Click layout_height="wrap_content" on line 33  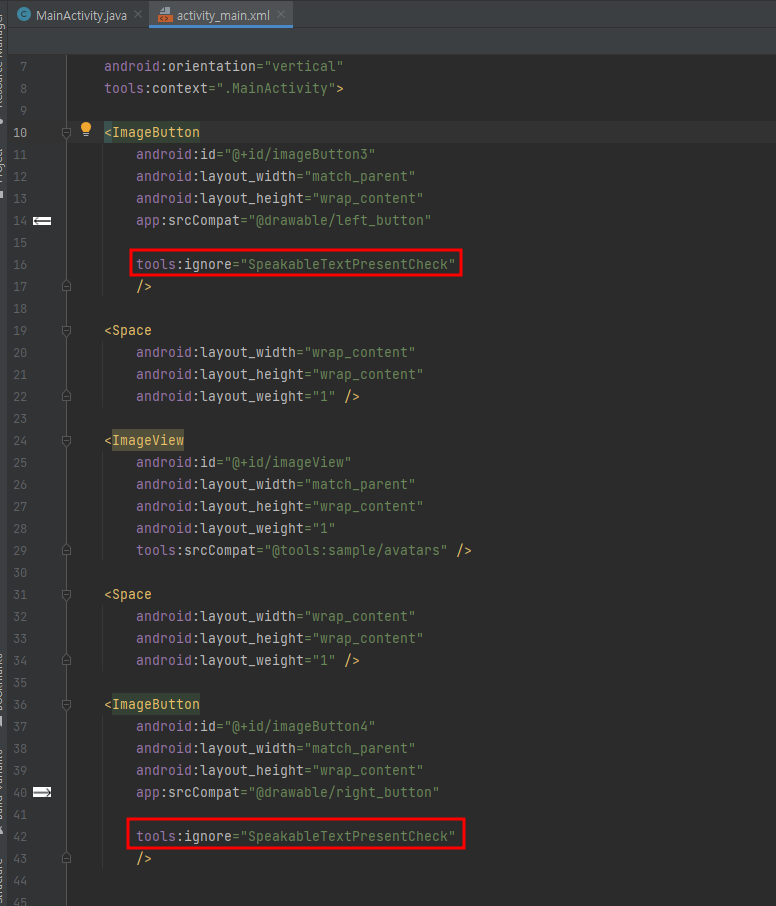tap(280, 638)
